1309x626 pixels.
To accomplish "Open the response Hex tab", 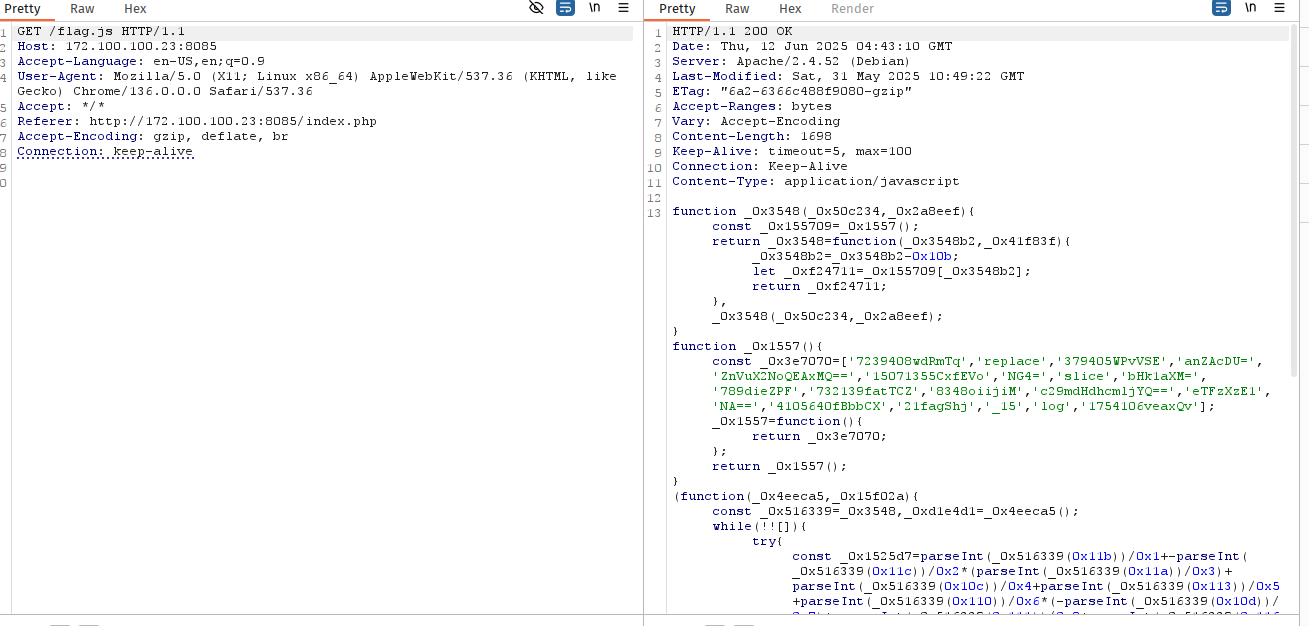I will coord(790,9).
